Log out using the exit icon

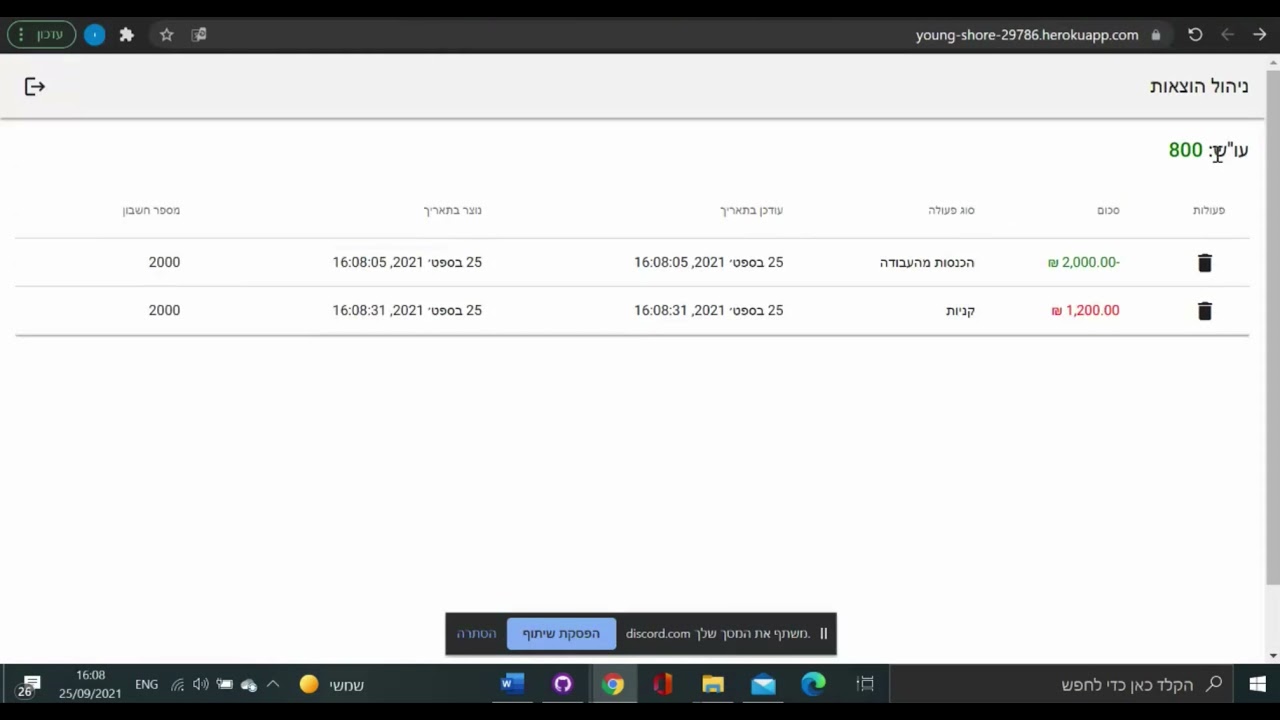coord(35,87)
